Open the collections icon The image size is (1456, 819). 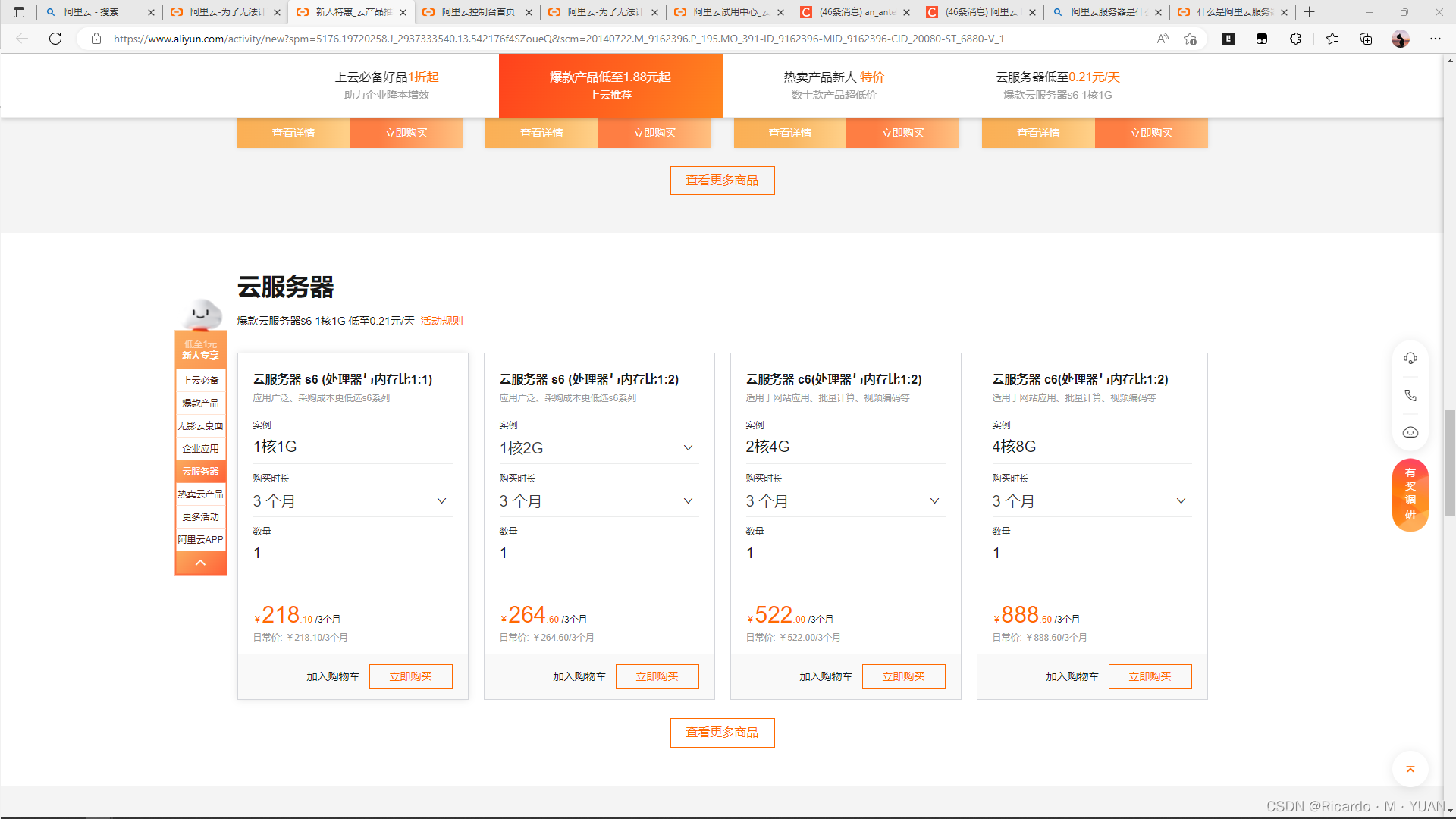1366,39
